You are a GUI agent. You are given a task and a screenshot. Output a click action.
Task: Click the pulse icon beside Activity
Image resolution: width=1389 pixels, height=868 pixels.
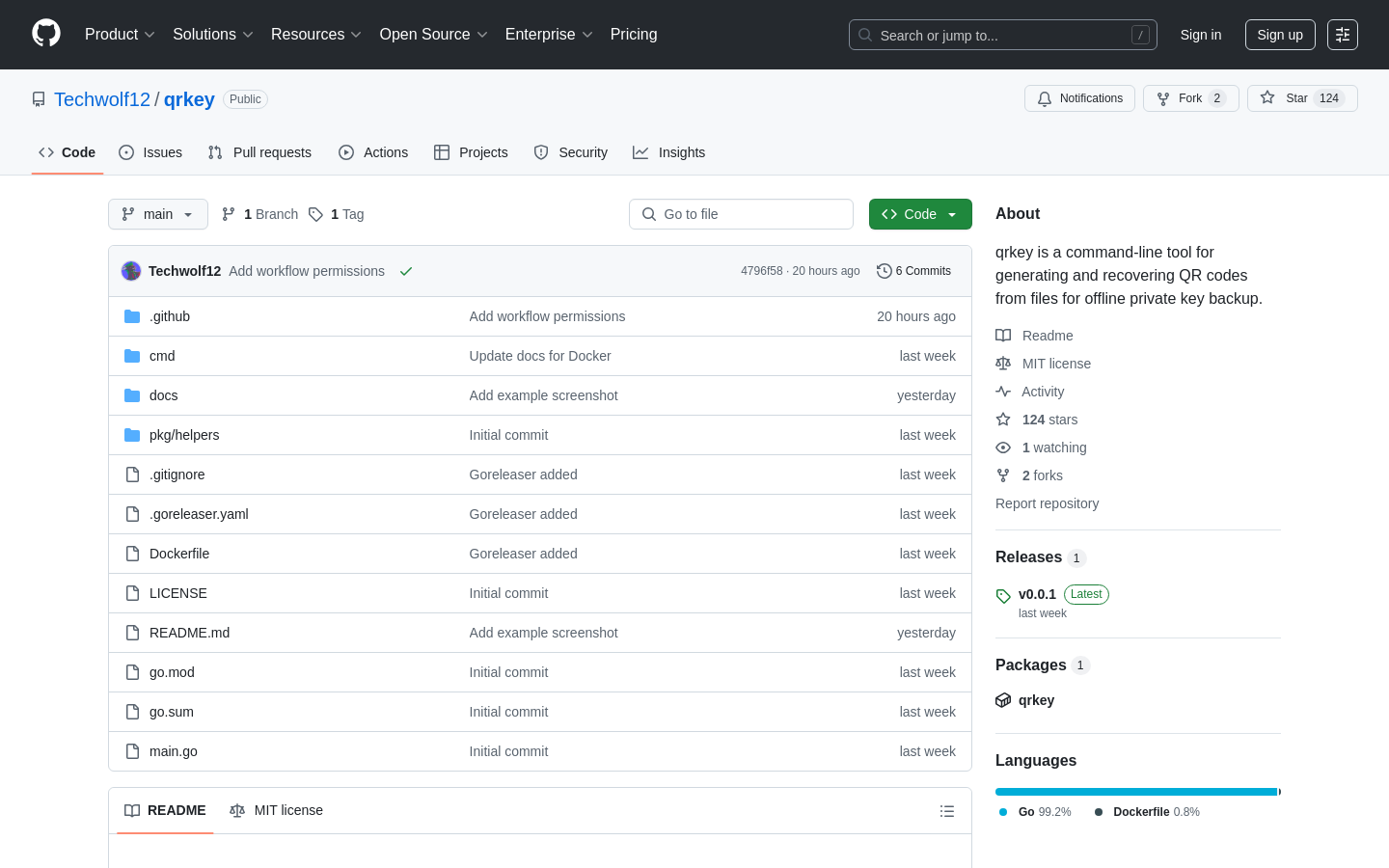point(1003,392)
